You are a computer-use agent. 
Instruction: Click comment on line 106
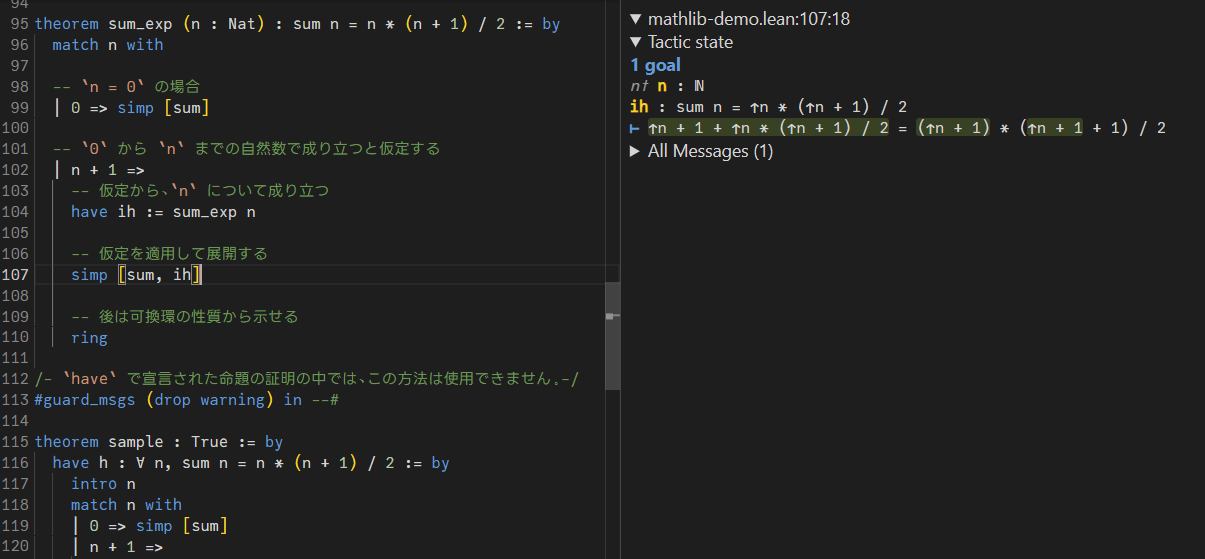(169, 254)
